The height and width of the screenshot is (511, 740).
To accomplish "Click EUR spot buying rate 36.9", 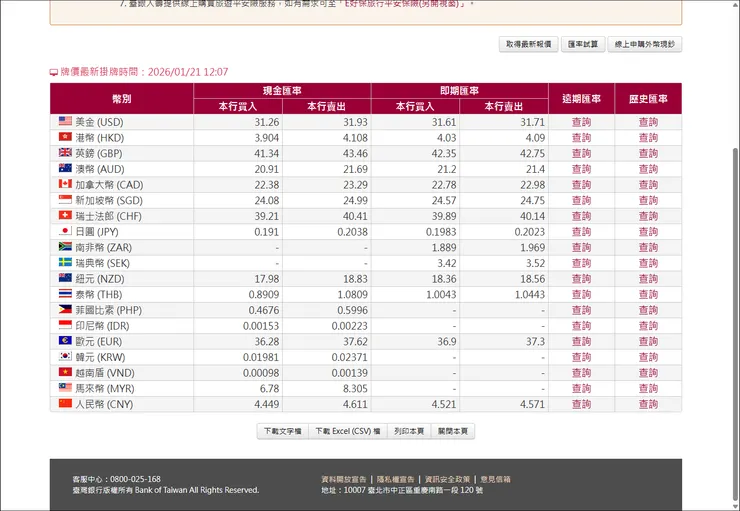I will [446, 341].
